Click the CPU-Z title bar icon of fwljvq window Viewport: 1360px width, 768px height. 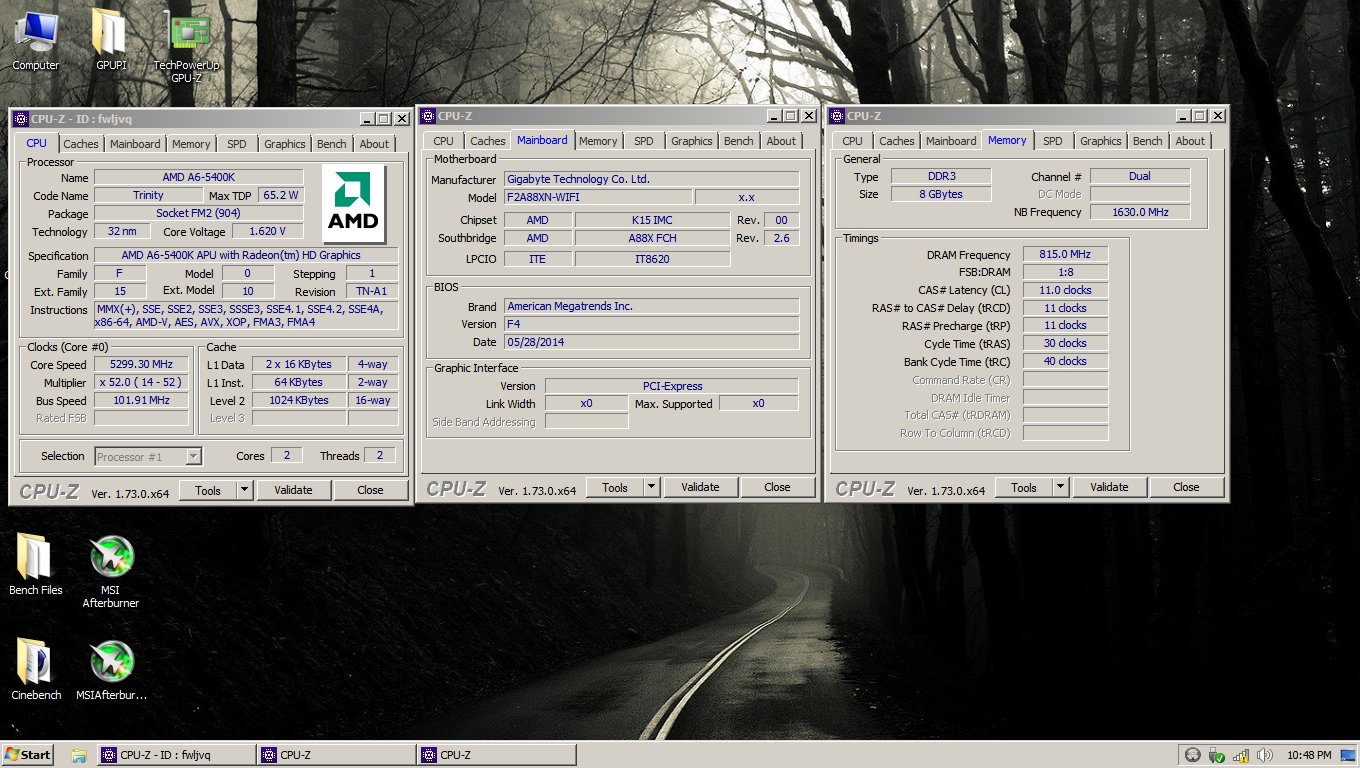[x=21, y=118]
